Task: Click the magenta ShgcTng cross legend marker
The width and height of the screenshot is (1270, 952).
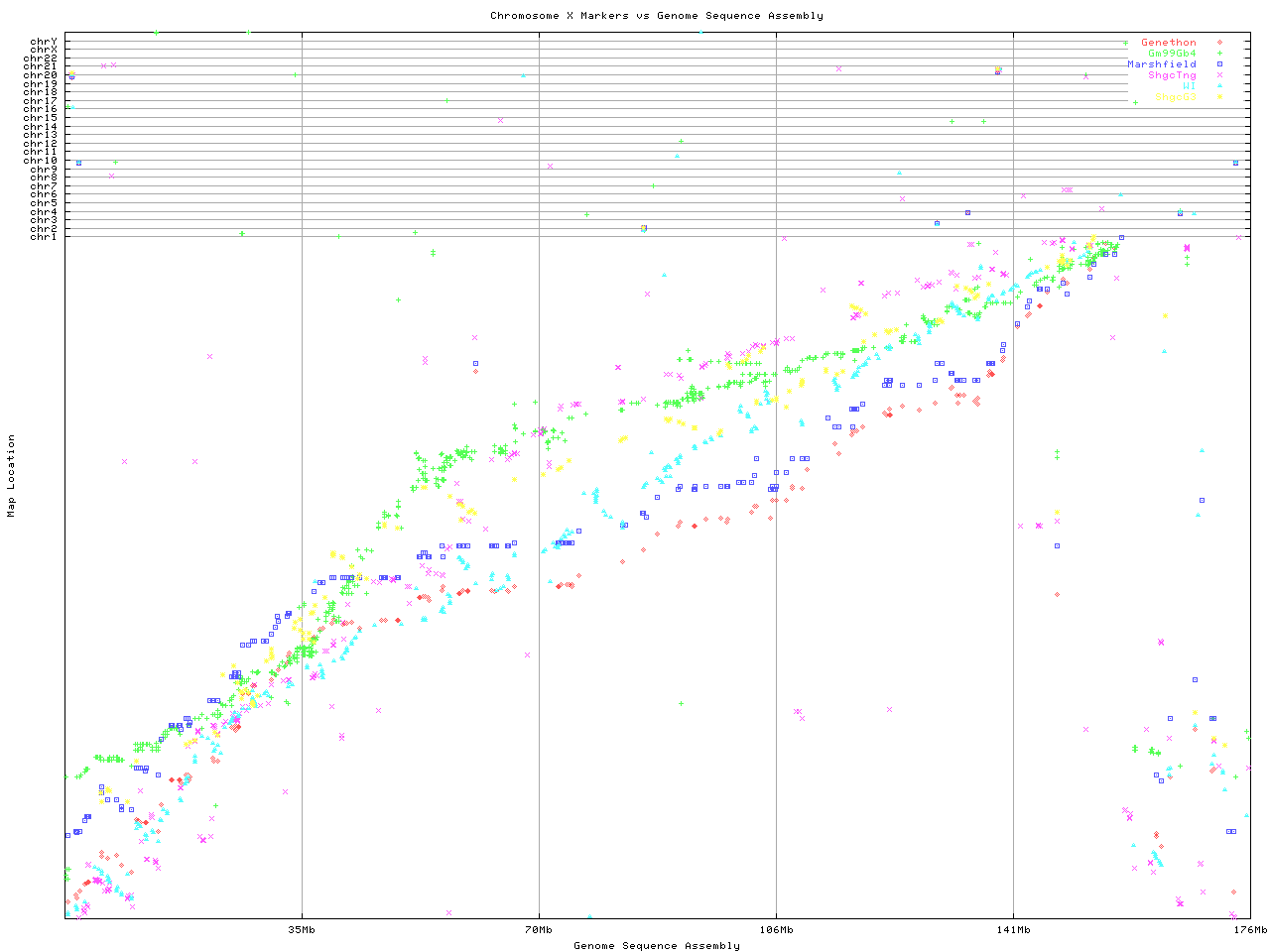Action: click(1219, 75)
